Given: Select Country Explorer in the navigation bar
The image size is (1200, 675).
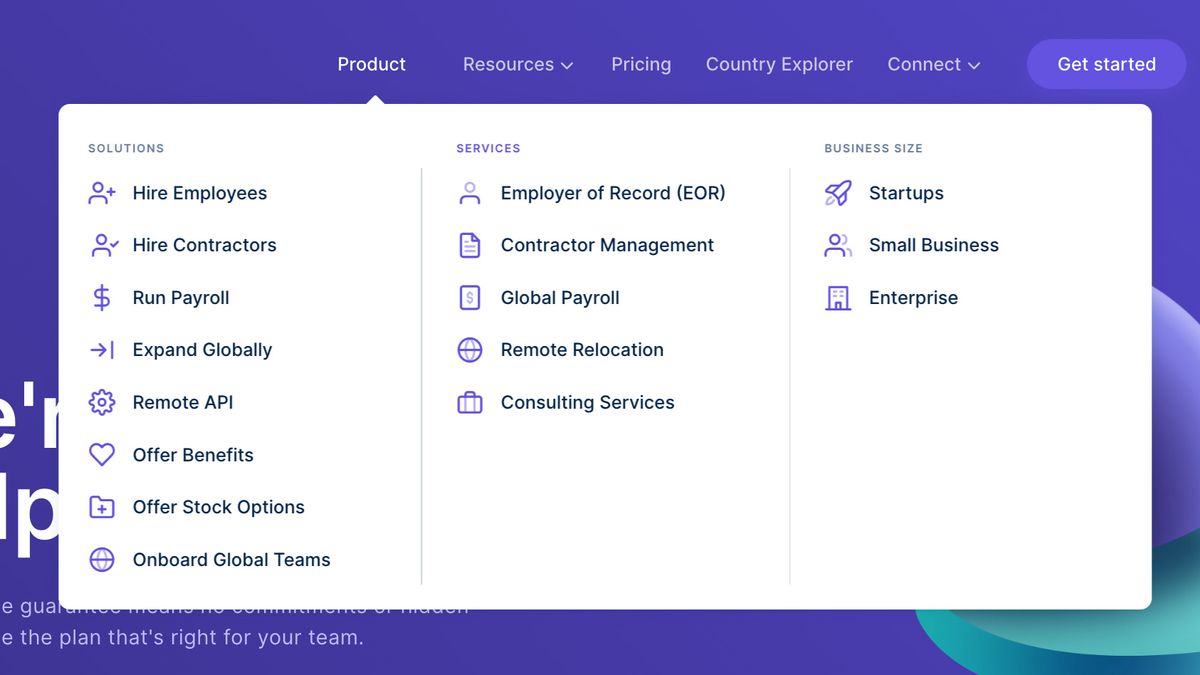Looking at the screenshot, I should (x=779, y=64).
